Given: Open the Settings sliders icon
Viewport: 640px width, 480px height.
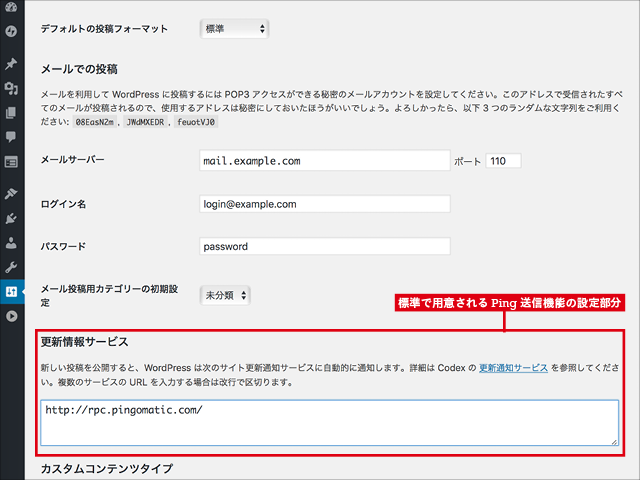Looking at the screenshot, I should pos(11,291).
